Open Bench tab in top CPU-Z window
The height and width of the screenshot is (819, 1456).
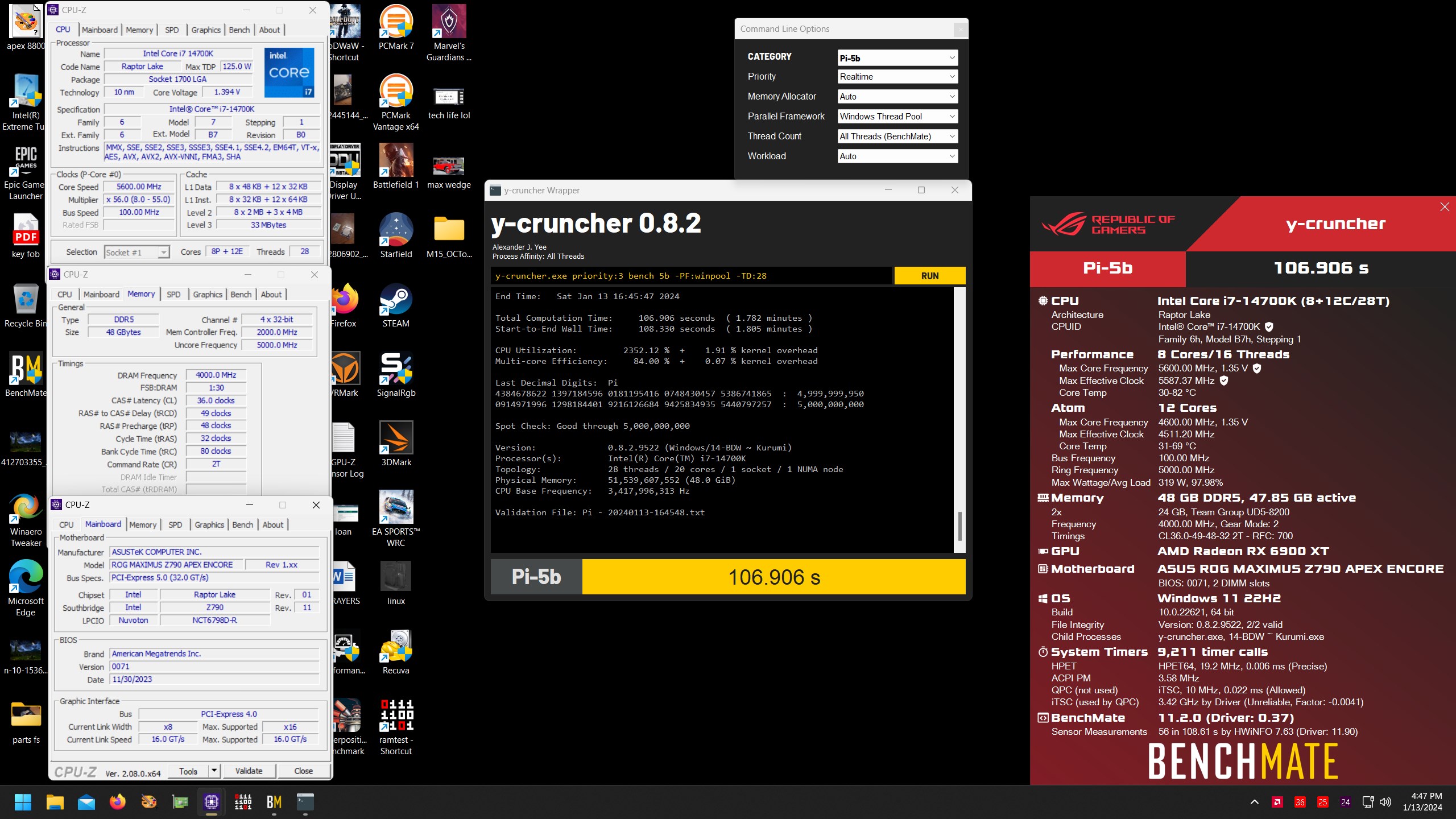[x=239, y=30]
